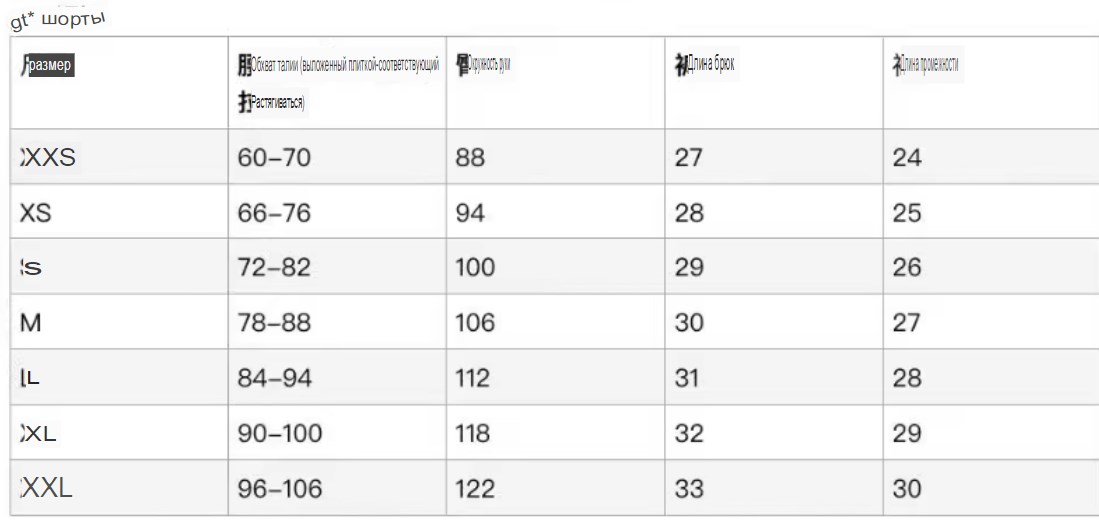Click the XS size label
The height and width of the screenshot is (520, 1099).
pos(36,213)
